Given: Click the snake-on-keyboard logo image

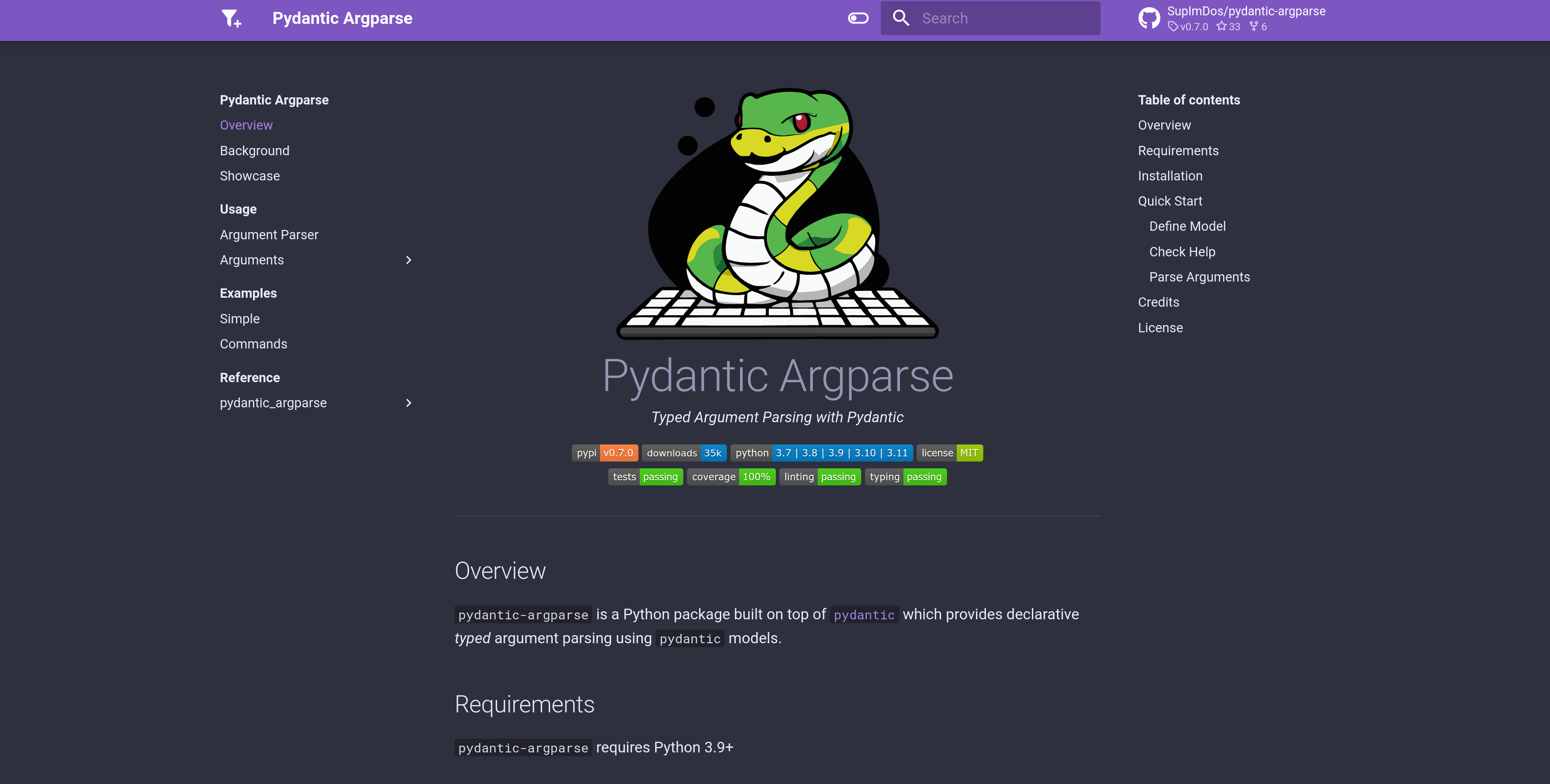Looking at the screenshot, I should [778, 213].
